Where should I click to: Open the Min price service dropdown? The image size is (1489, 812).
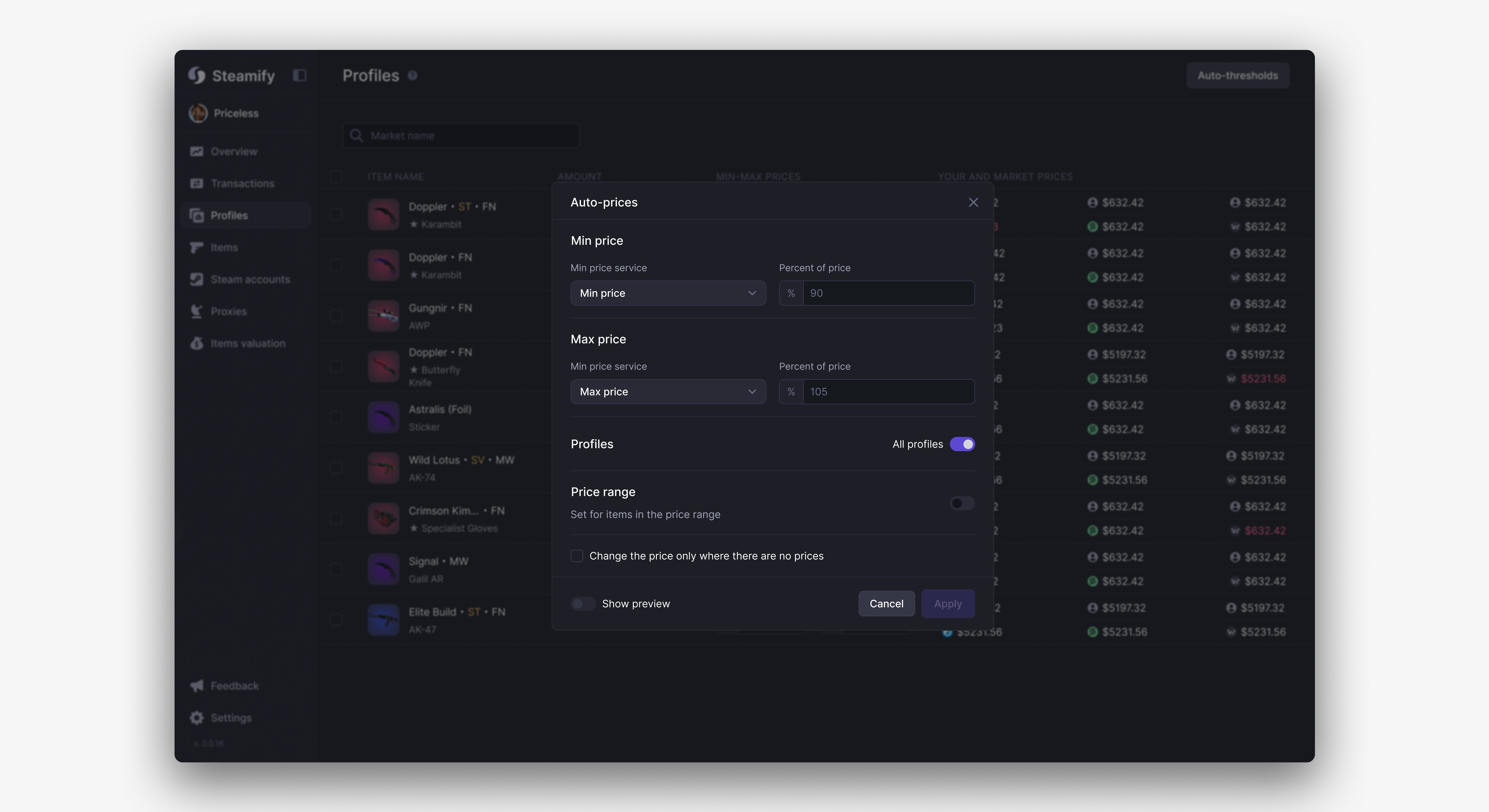(668, 293)
